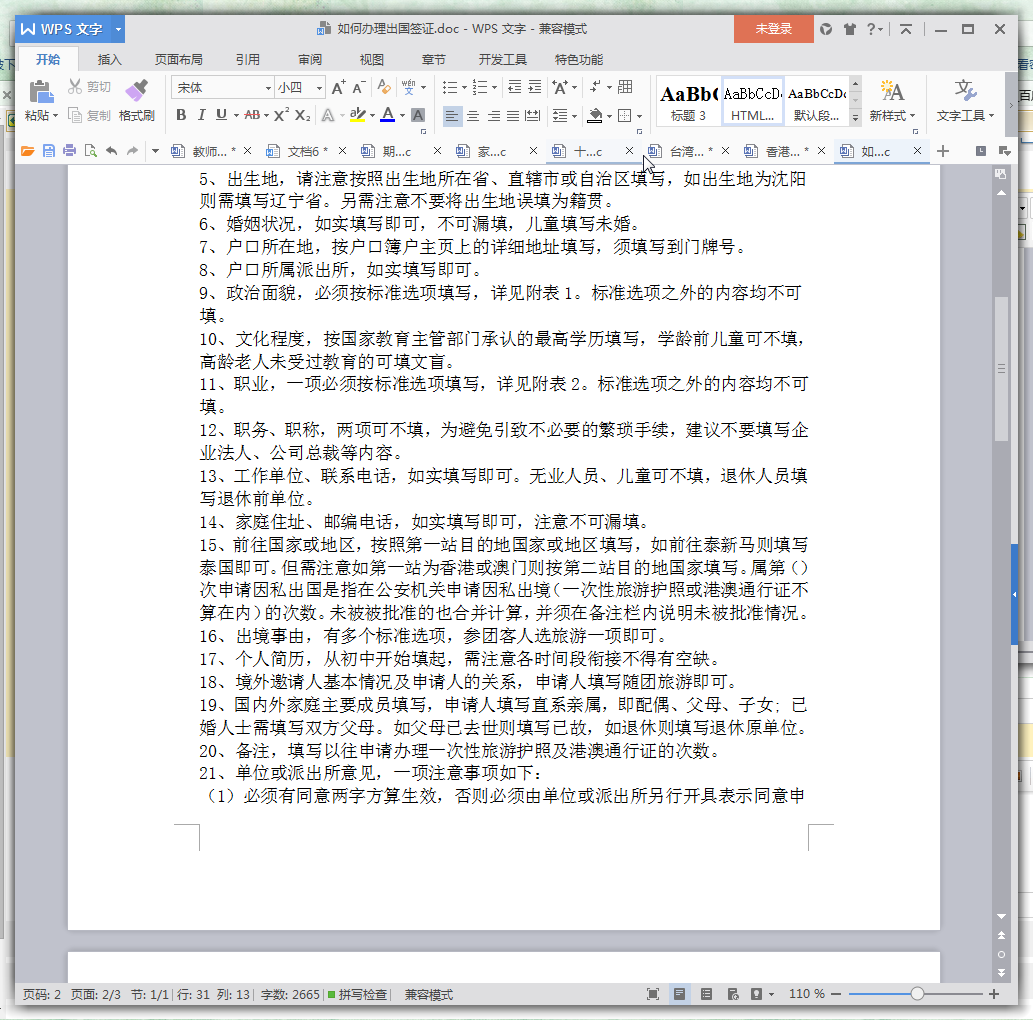The image size is (1033, 1020).
Task: Undo the last action
Action: coord(111,151)
